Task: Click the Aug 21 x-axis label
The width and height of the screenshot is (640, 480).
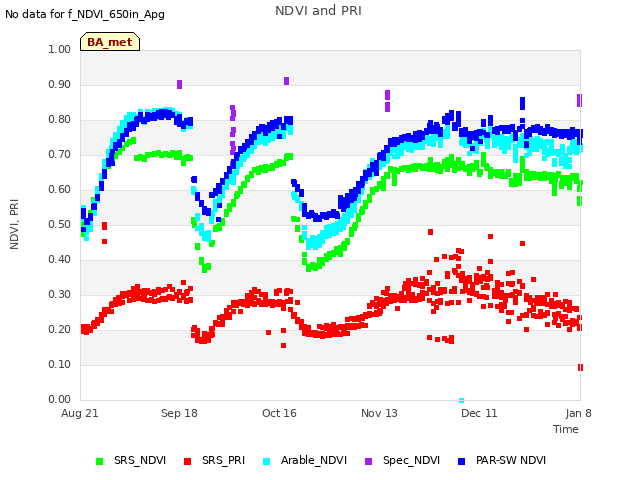Action: click(x=80, y=413)
